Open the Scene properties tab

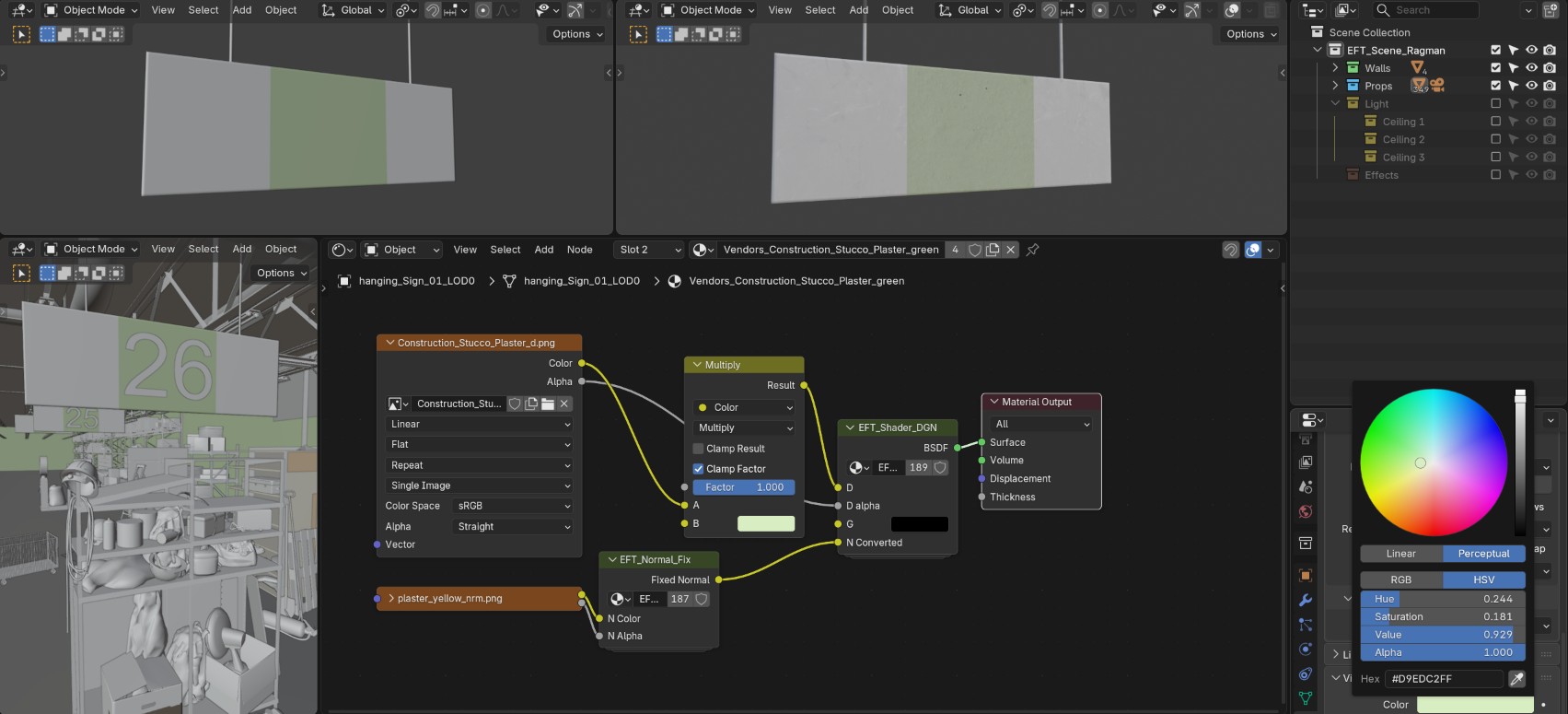(1306, 486)
